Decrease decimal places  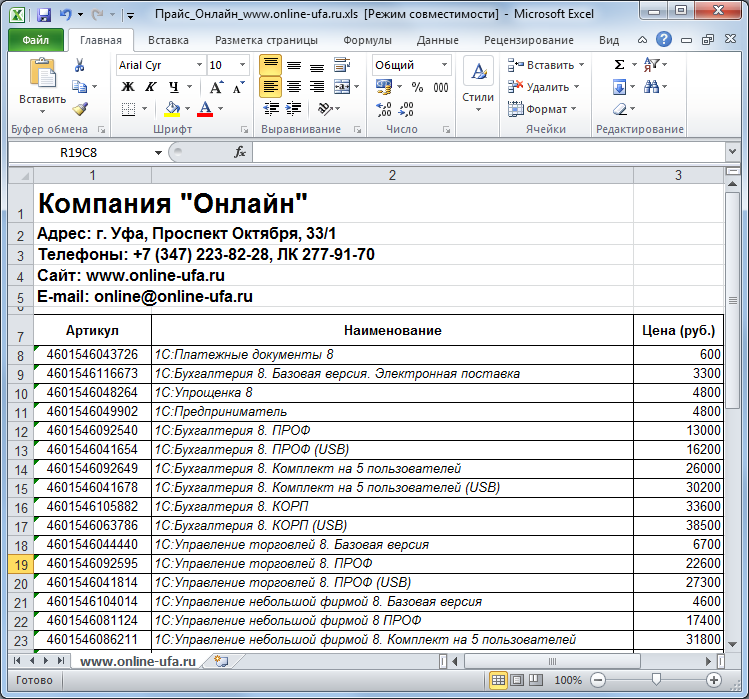(406, 109)
